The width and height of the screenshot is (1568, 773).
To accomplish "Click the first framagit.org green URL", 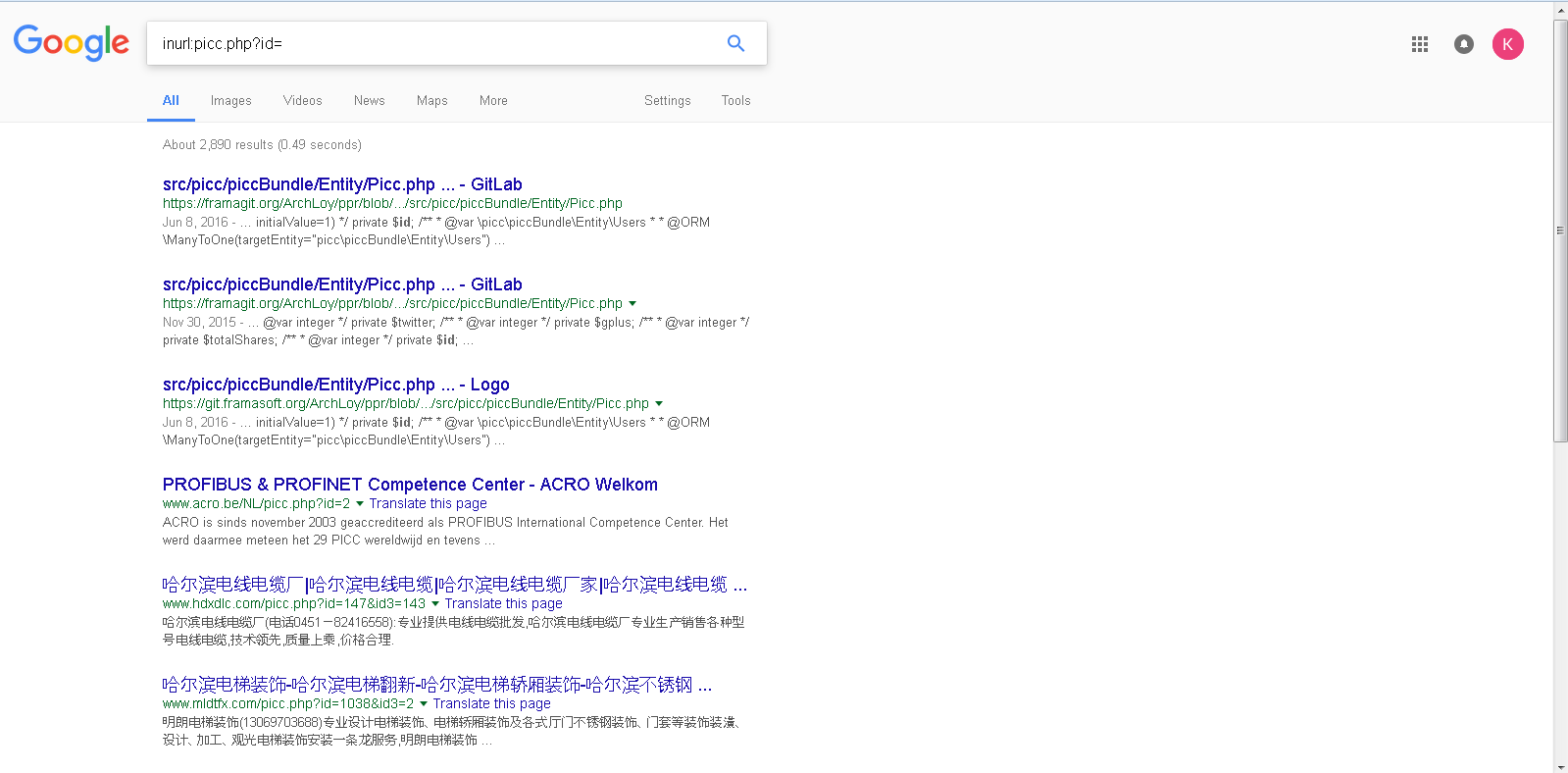I will [392, 203].
